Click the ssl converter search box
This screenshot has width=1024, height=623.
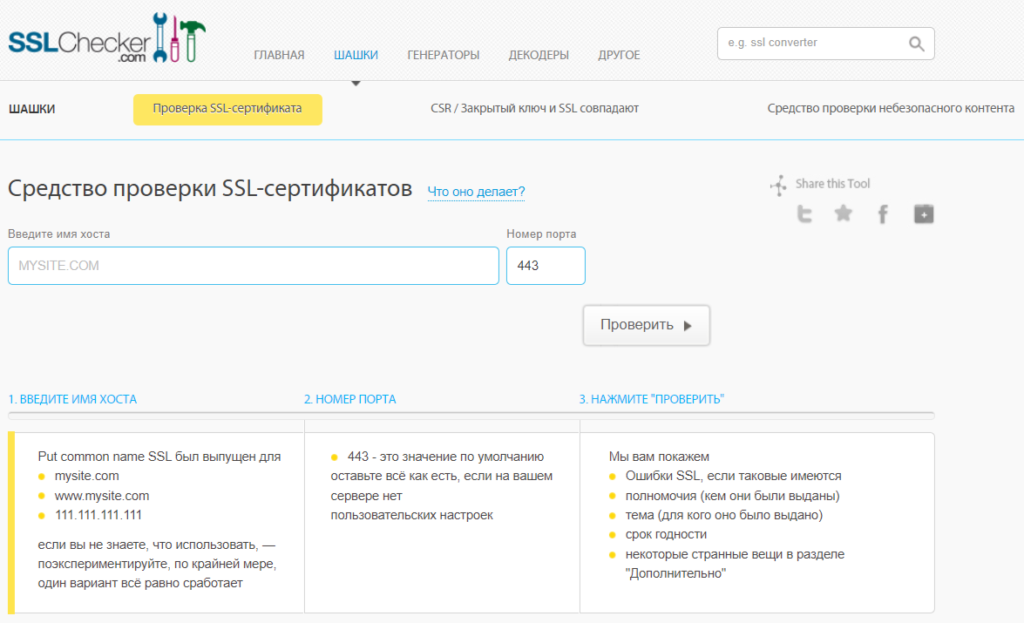coord(810,44)
